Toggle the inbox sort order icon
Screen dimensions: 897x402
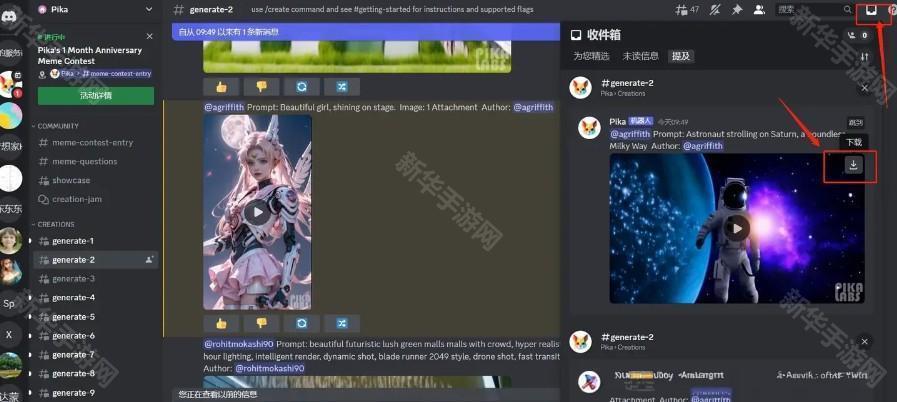pyautogui.click(x=864, y=57)
